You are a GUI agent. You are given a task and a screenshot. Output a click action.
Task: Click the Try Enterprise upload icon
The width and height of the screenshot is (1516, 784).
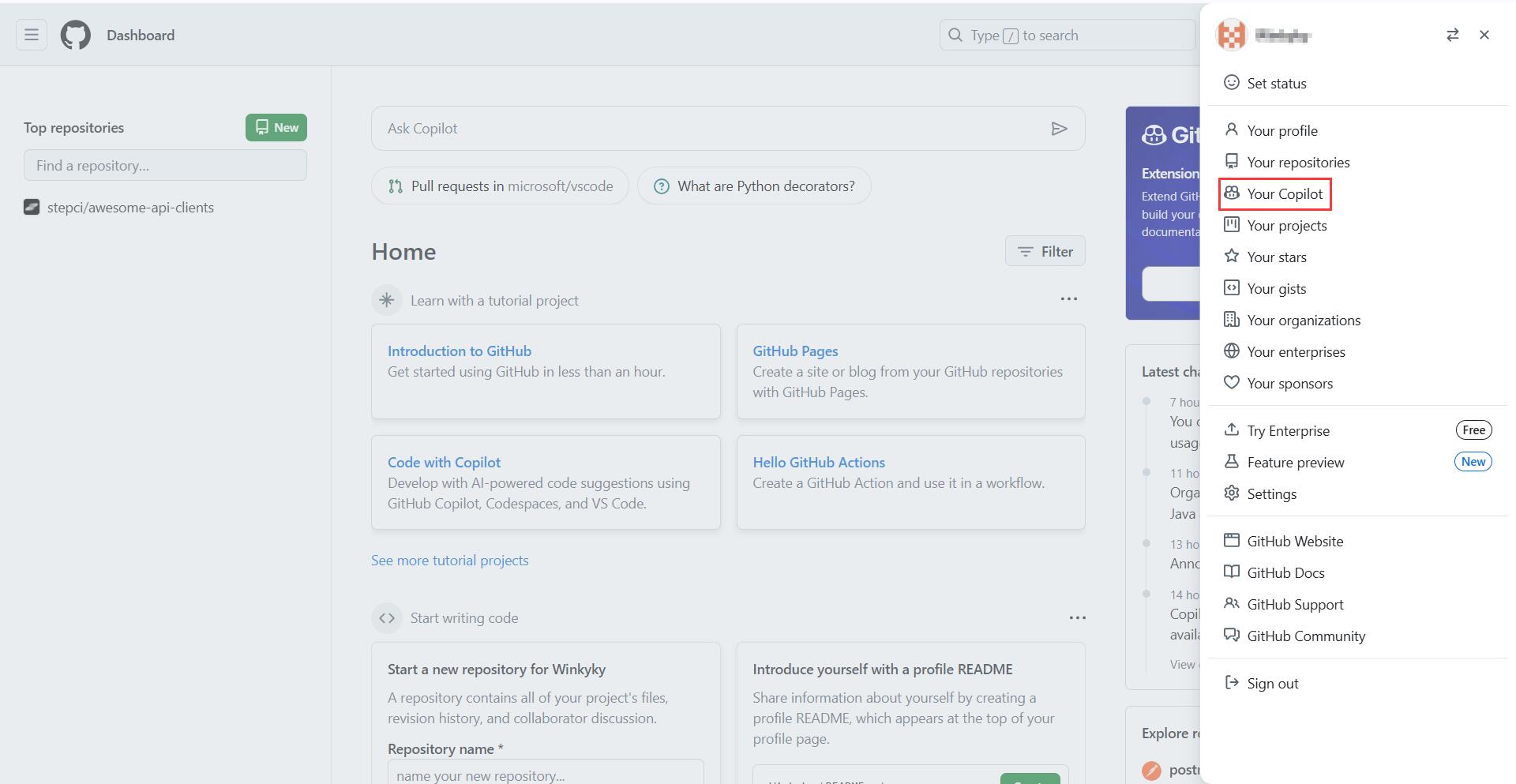click(1232, 430)
